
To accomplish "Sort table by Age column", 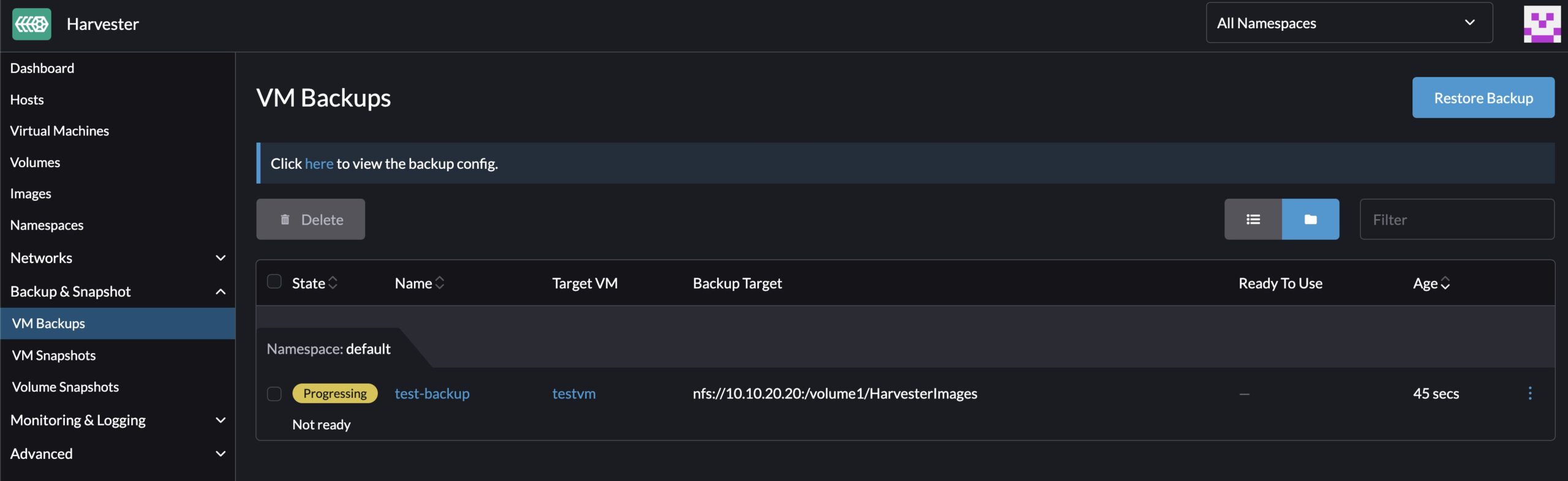I will 1431,283.
